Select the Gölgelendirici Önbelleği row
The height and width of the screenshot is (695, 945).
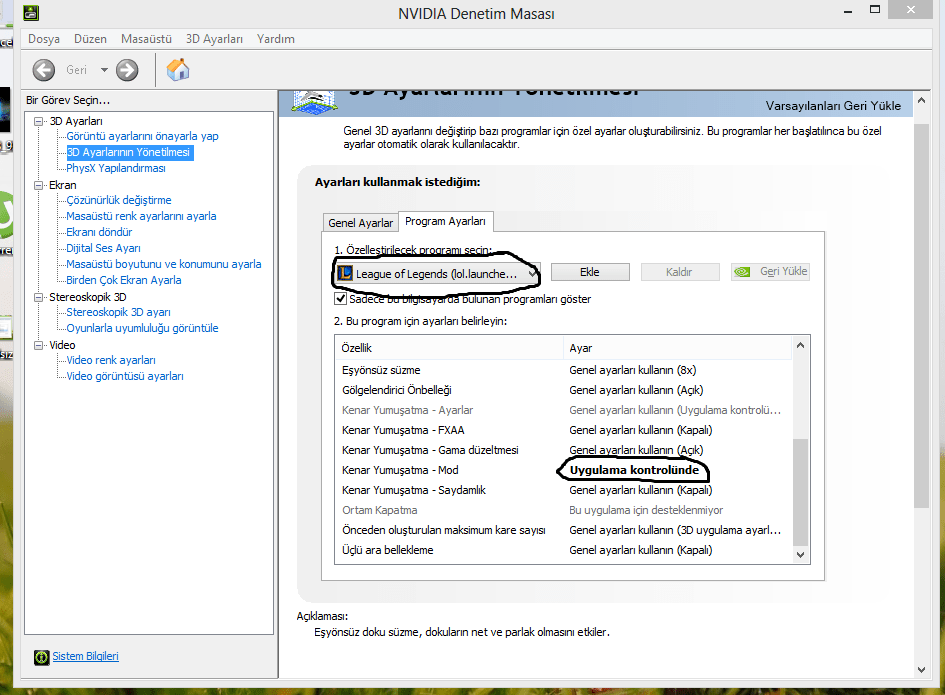coord(564,390)
